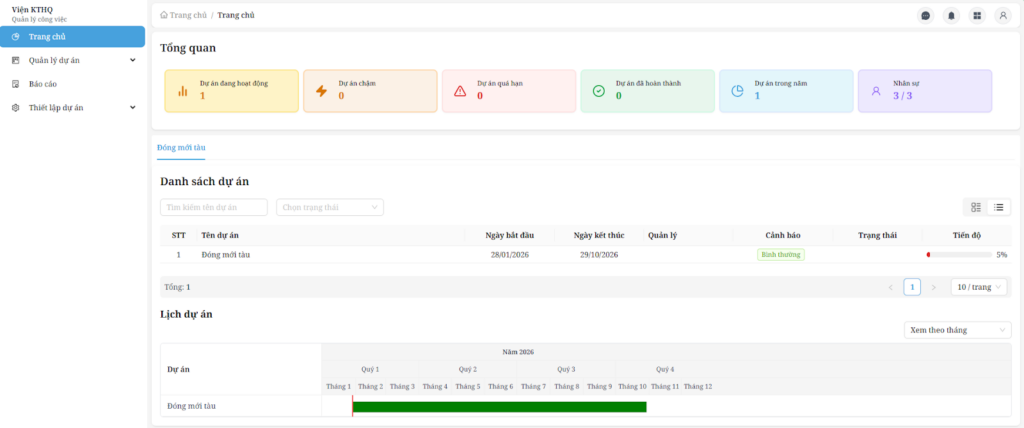Open the 10 / trang page size selector
Image resolution: width=1024 pixels, height=428 pixels.
(x=978, y=287)
